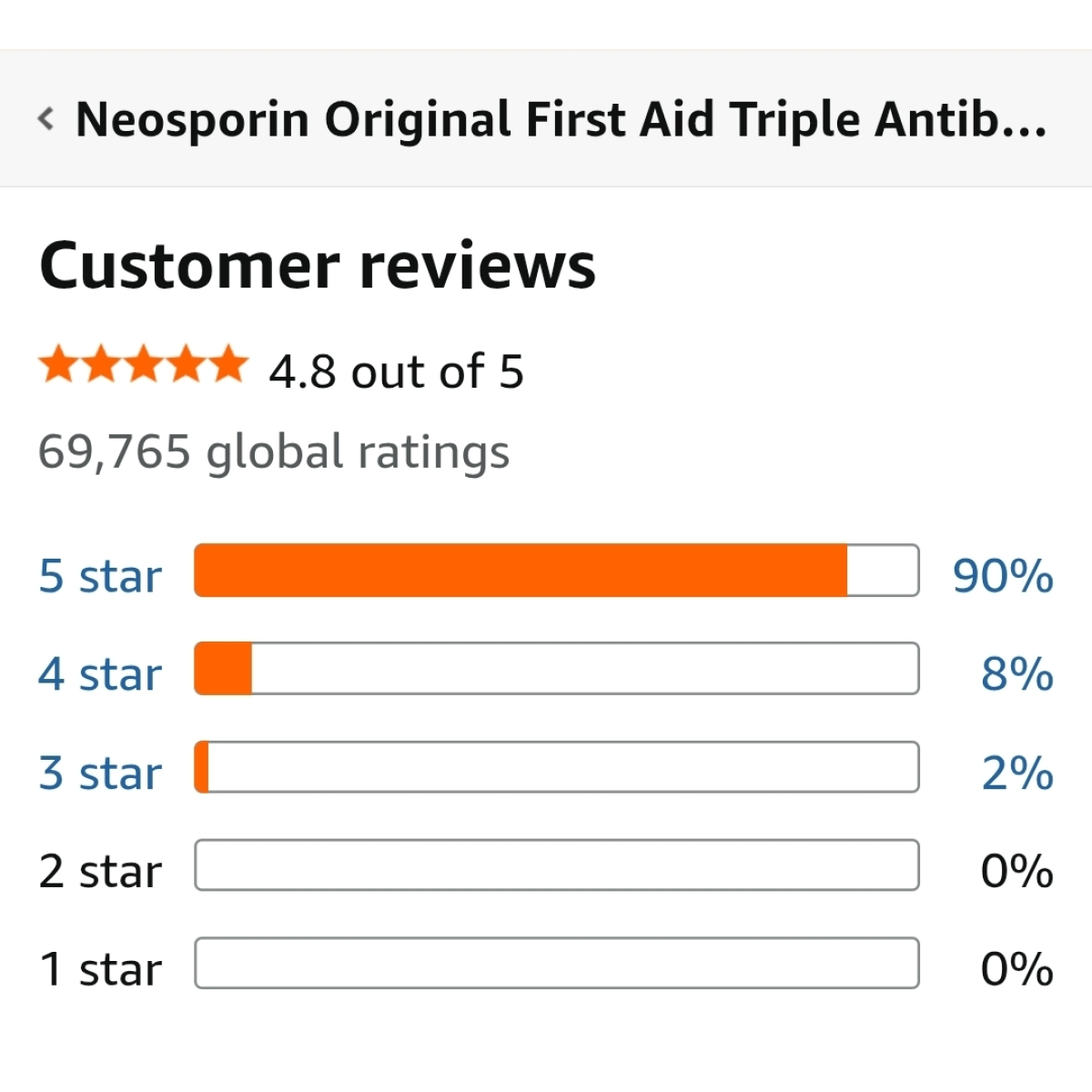Open the 2% reviews link
Viewport: 1092px width, 1092px height.
click(1017, 773)
